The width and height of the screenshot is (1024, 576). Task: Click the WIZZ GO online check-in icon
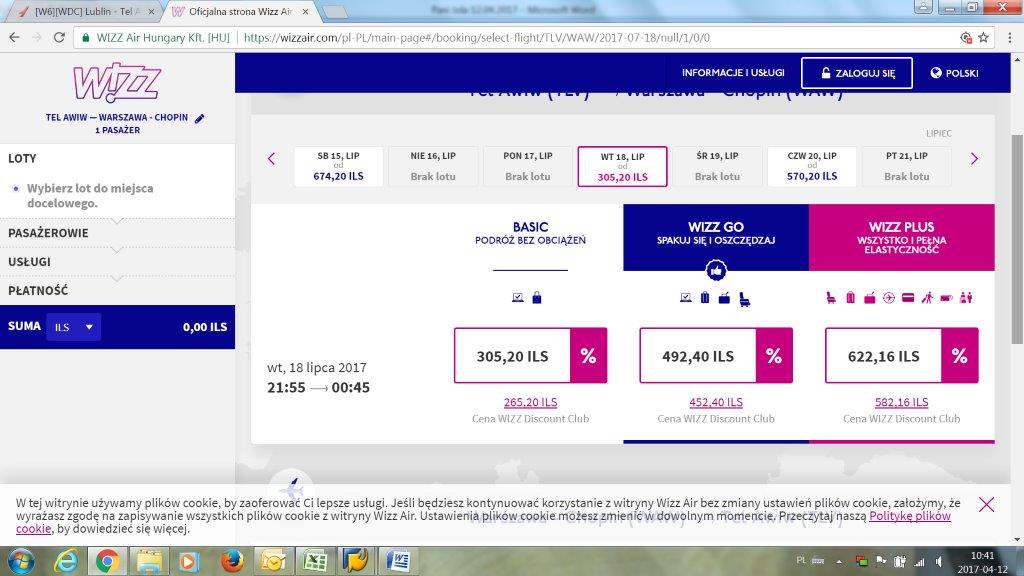click(x=686, y=298)
